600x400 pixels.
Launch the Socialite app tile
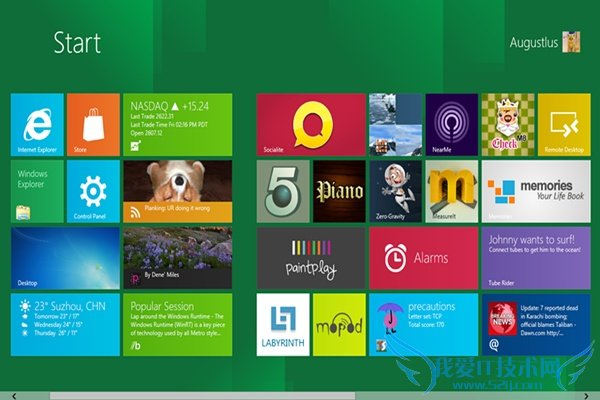pyautogui.click(x=311, y=124)
